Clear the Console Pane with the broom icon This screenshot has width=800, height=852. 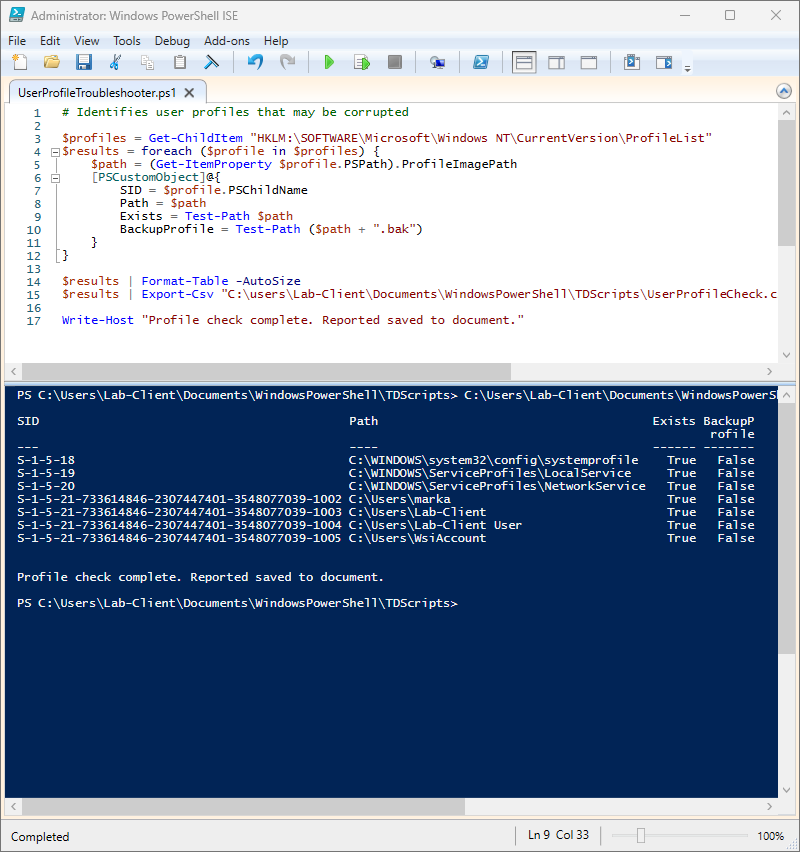tap(210, 61)
